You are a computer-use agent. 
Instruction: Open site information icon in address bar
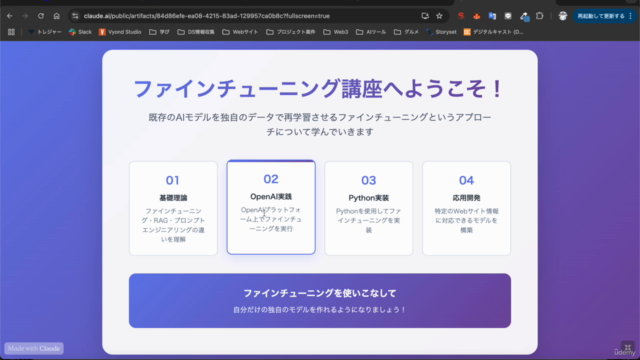(x=75, y=16)
